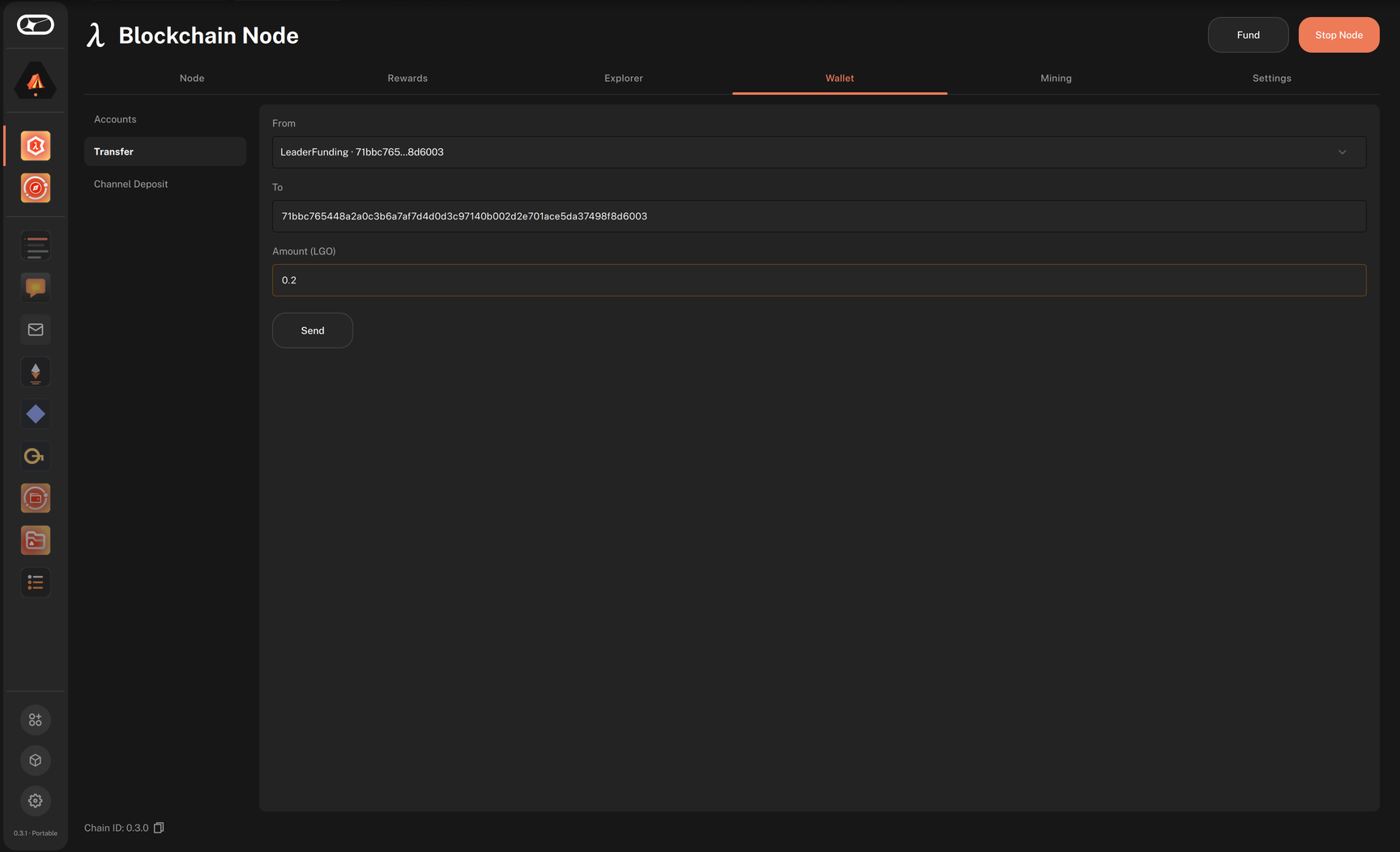Open the bulleted checklist app icon
Screen dimensions: 1400x852
click(x=36, y=582)
